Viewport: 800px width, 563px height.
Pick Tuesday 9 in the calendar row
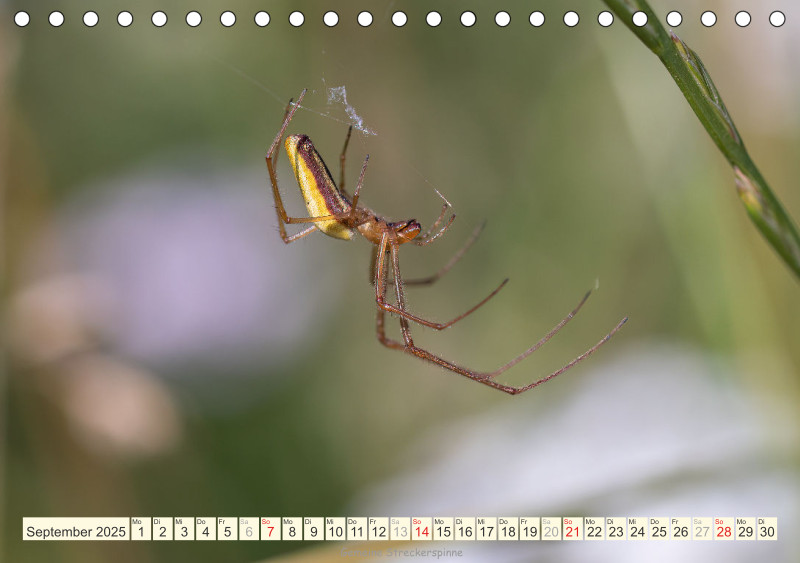pos(314,529)
